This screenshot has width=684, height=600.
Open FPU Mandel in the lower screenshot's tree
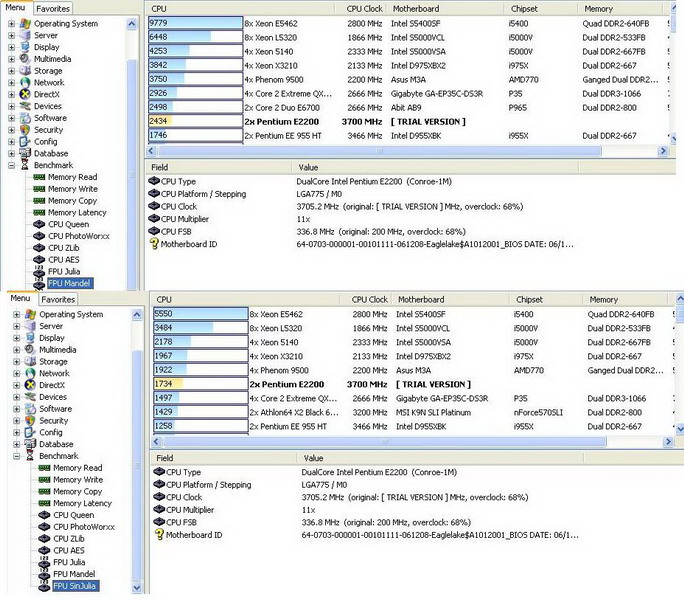click(74, 574)
